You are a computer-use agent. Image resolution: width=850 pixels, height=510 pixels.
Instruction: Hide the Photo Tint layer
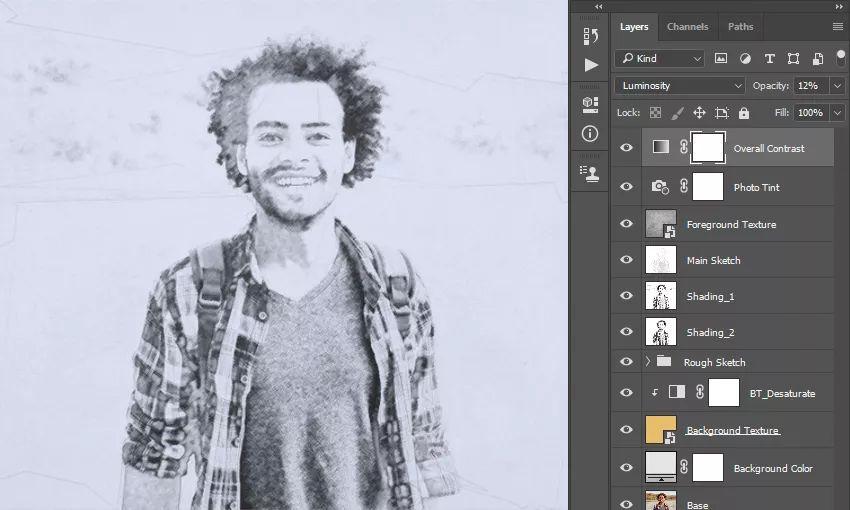627,186
